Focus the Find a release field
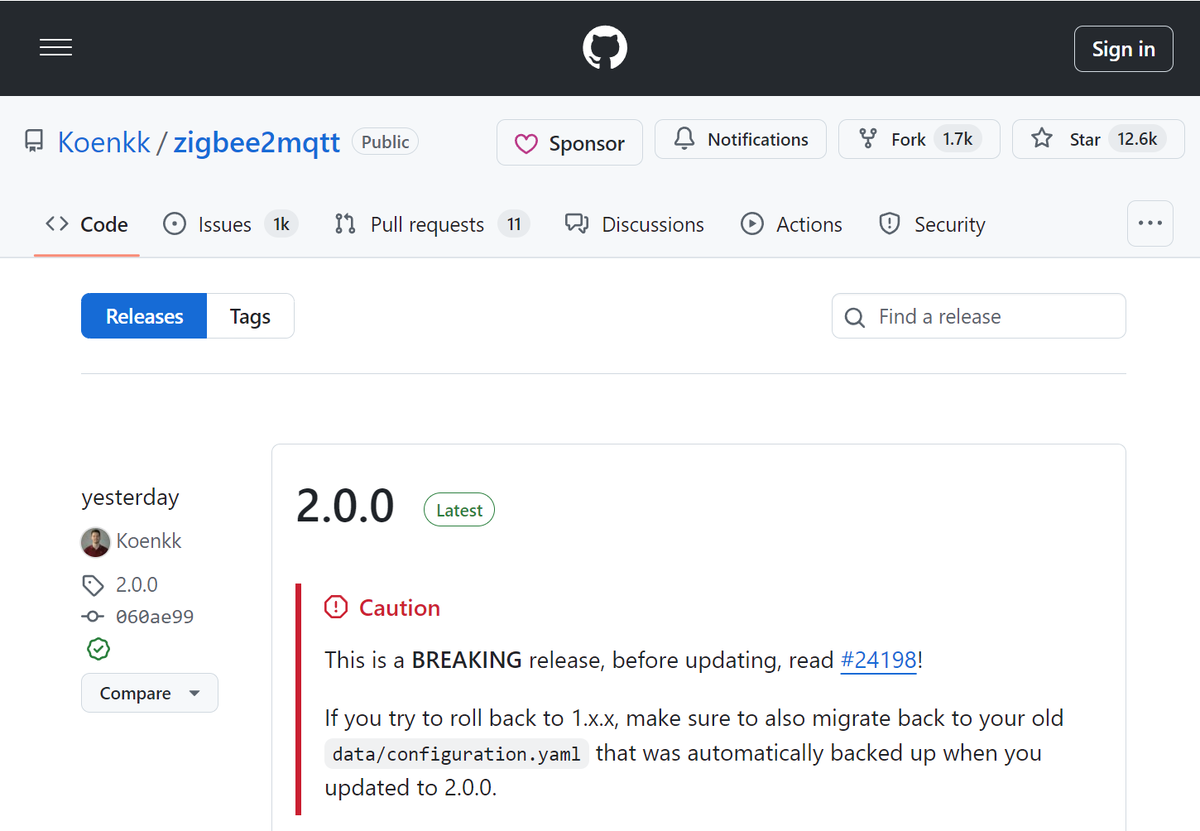Image resolution: width=1200 pixels, height=831 pixels. (995, 317)
